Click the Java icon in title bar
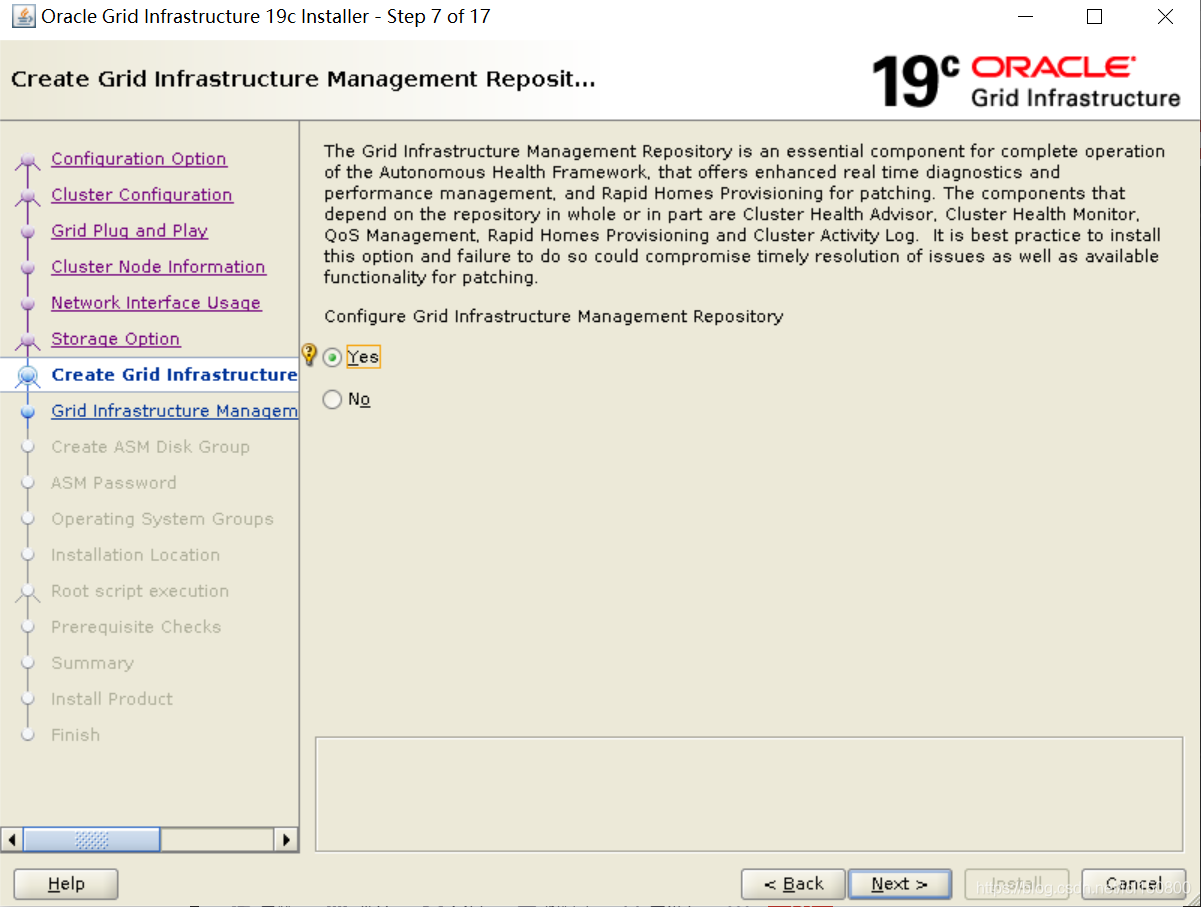Viewport: 1201px width, 907px height. pos(23,17)
